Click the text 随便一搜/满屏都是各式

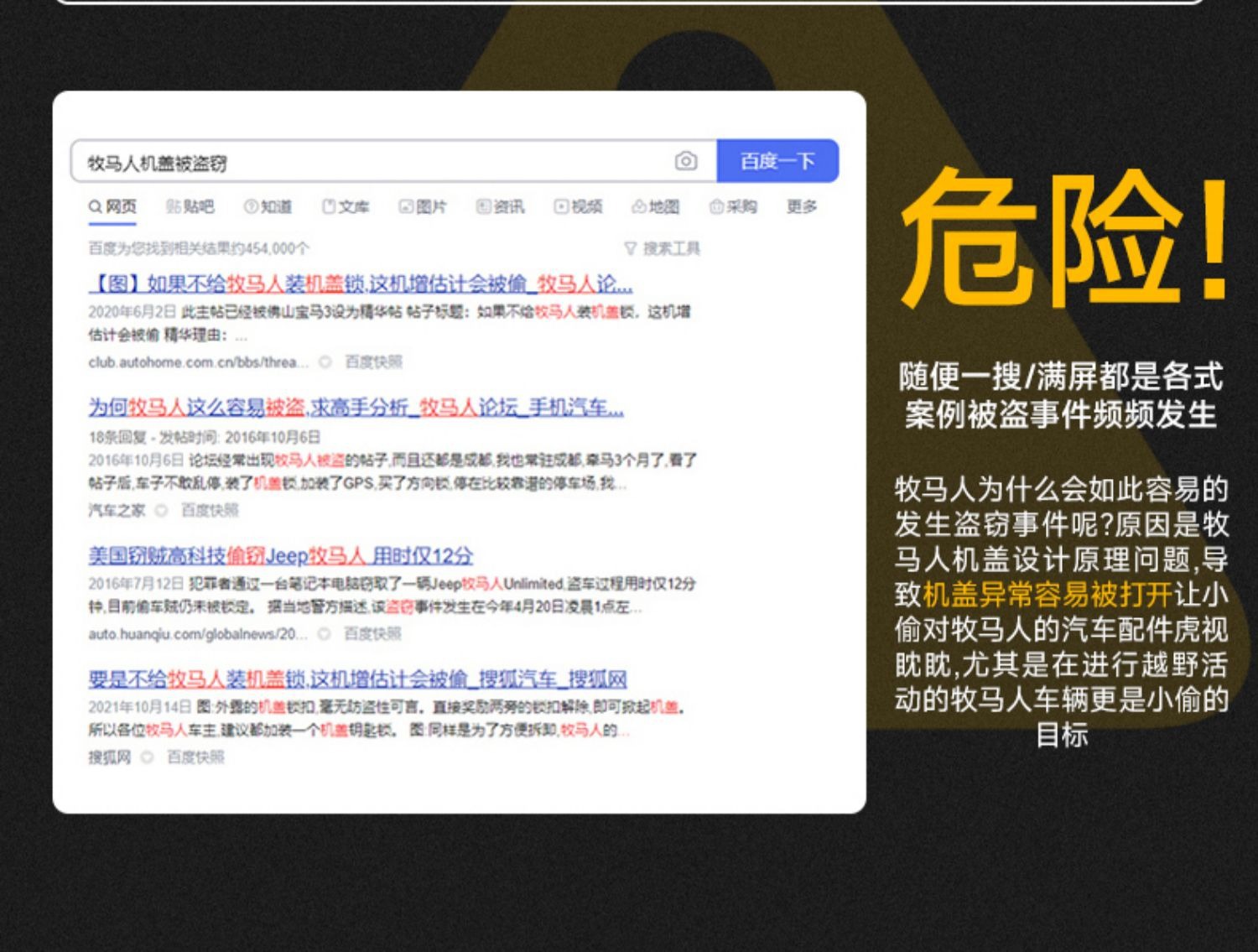1061,377
